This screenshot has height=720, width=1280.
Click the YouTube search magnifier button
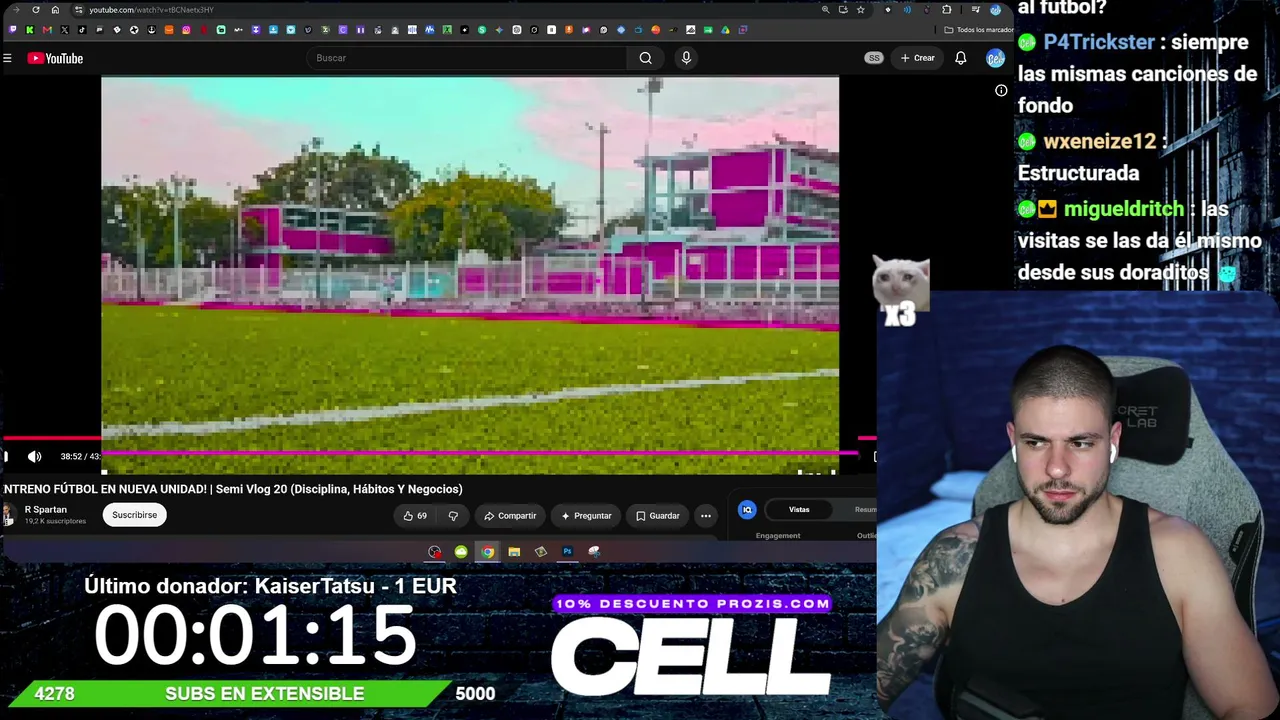646,58
